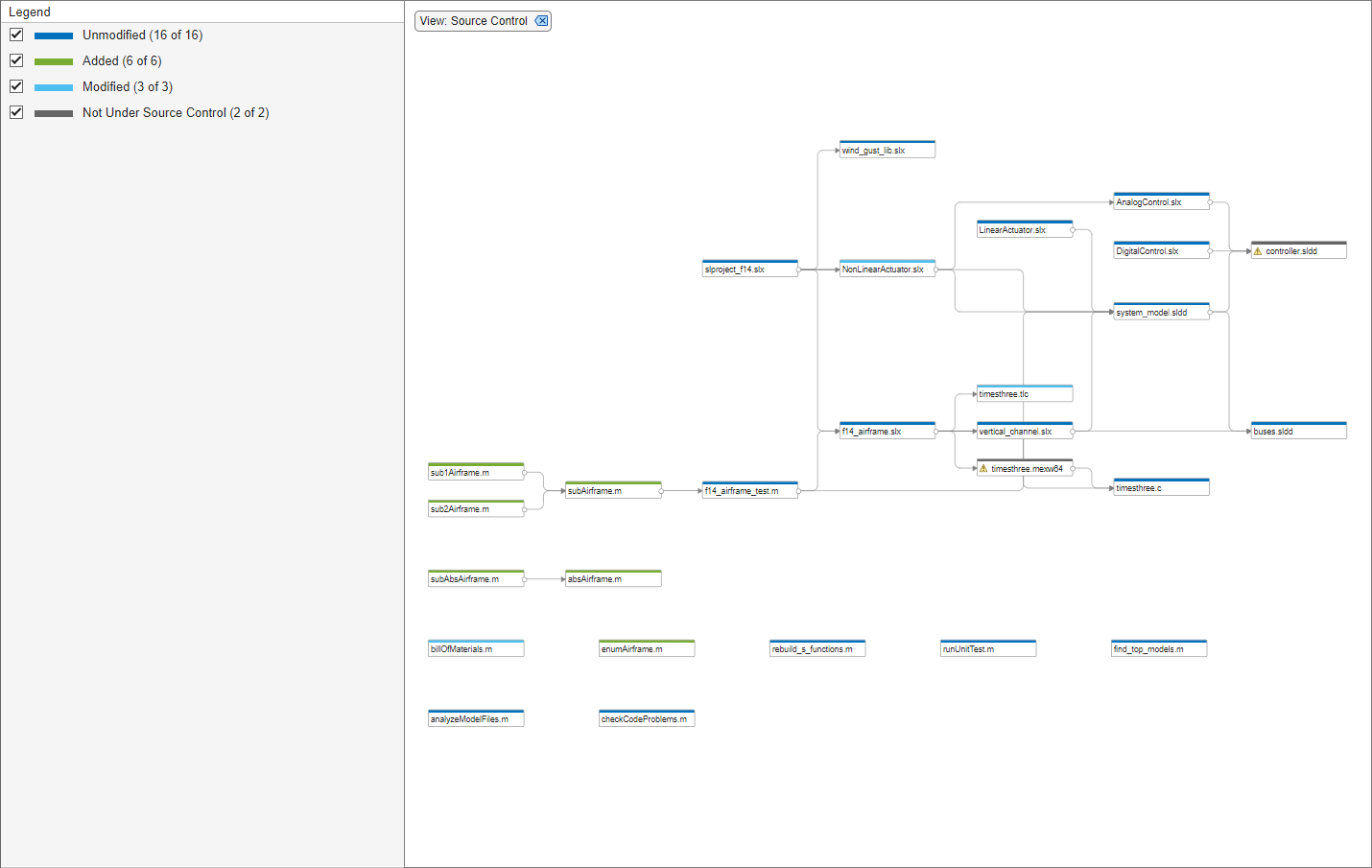Click the blue Unmodified color swatch

tap(53, 34)
